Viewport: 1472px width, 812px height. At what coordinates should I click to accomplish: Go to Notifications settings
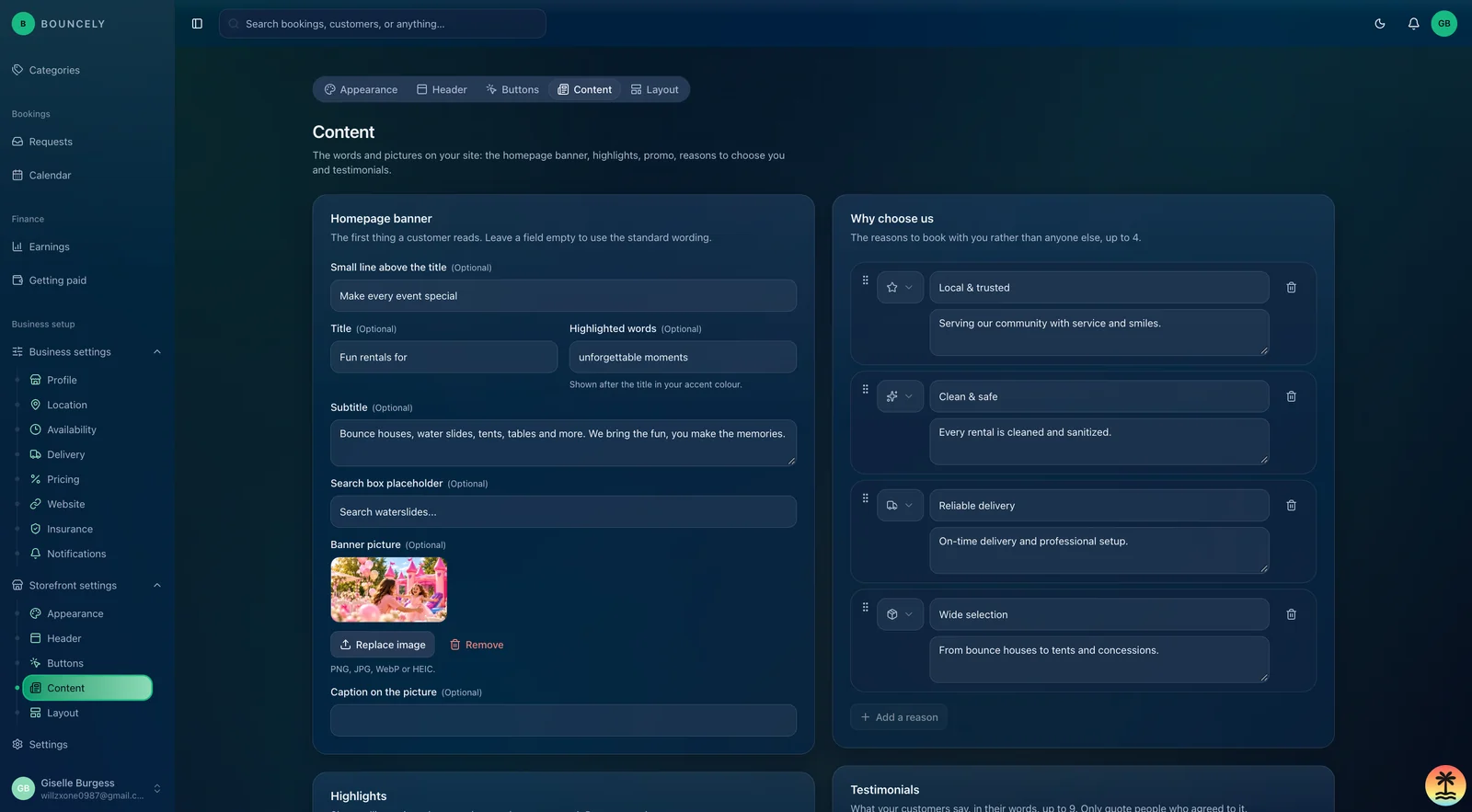76,554
